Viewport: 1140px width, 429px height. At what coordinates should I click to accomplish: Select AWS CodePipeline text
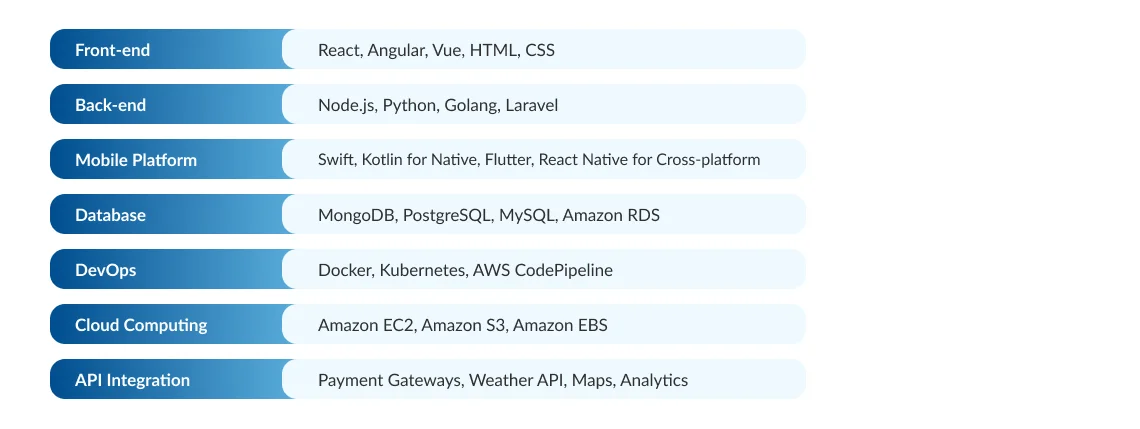click(x=543, y=270)
